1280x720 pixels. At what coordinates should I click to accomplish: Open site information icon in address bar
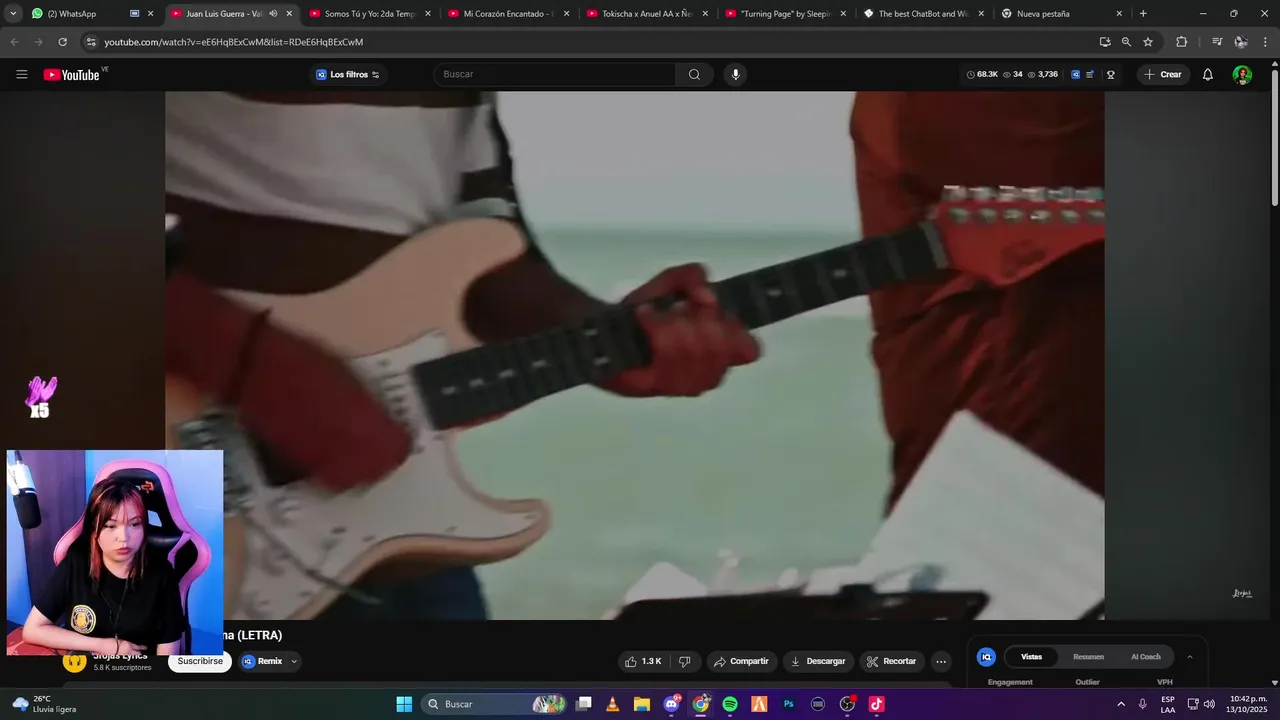[x=91, y=42]
